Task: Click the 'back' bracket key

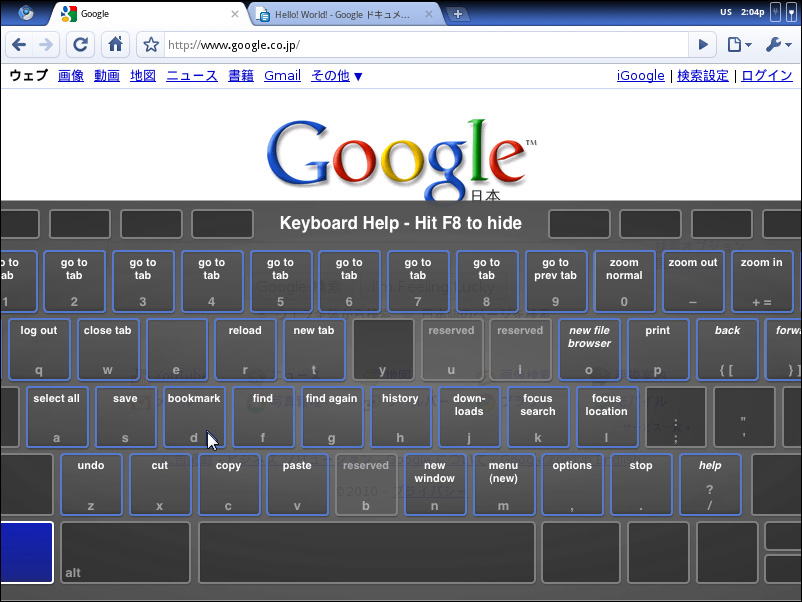Action: click(727, 350)
